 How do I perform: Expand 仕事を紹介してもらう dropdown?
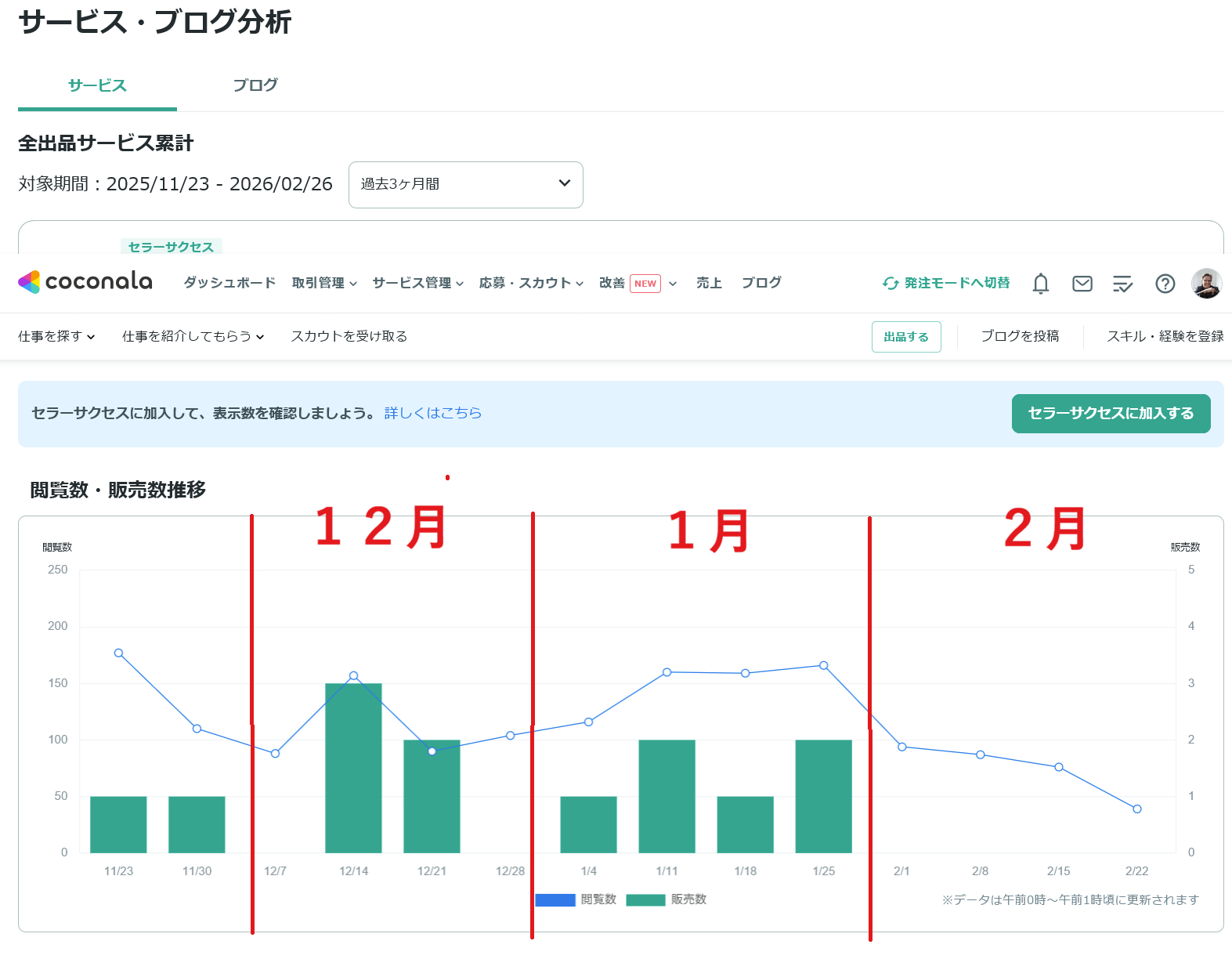click(193, 336)
